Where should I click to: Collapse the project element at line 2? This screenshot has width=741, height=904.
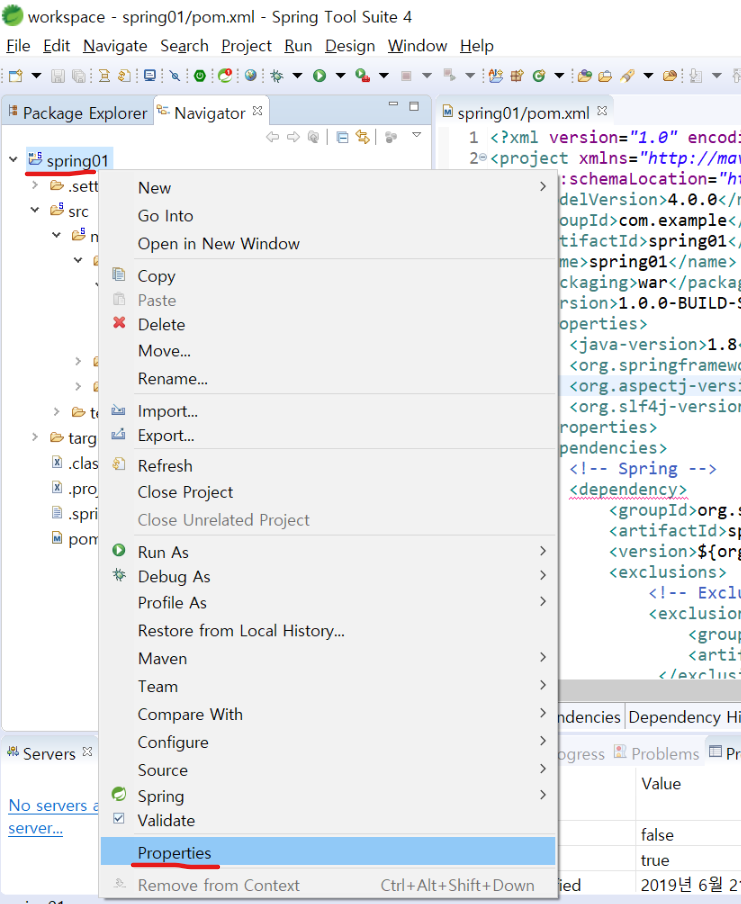[x=483, y=157]
